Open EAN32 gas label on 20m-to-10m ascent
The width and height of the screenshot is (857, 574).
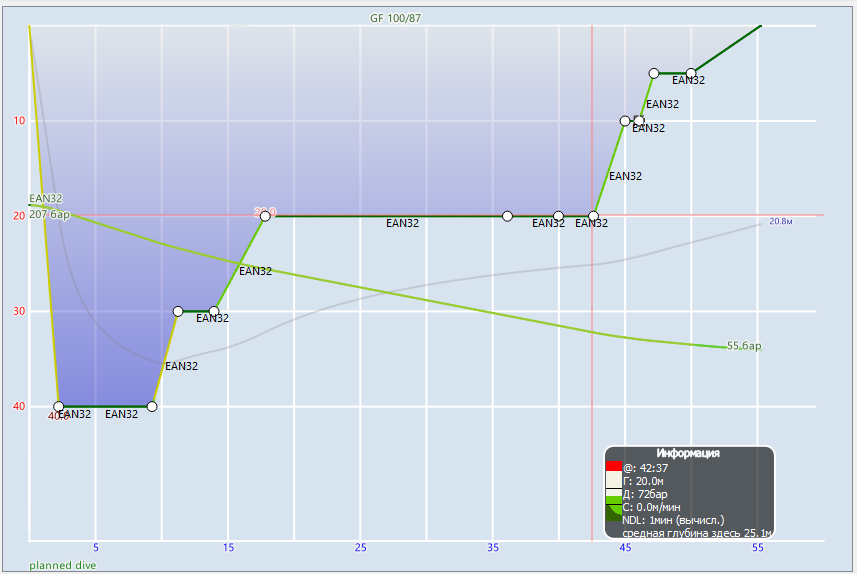click(625, 176)
